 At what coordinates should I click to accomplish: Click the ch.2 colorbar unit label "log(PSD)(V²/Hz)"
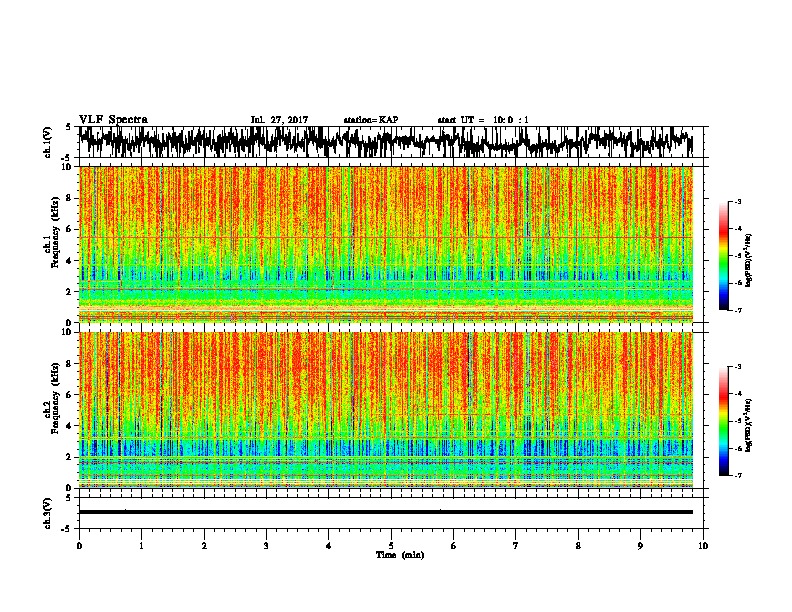coord(749,426)
